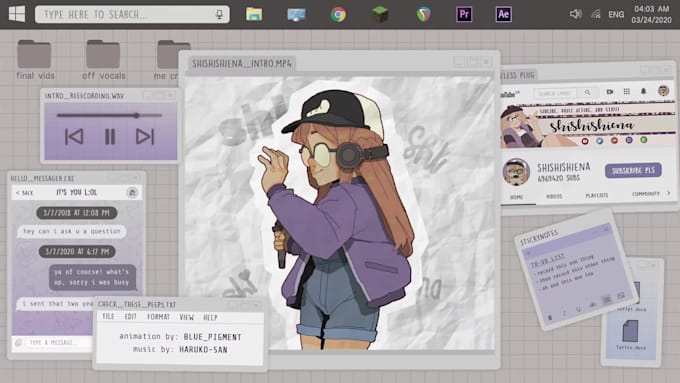Screen dimensions: 680x383
Task: Click the '3/7/2018 at 12:08 PM' timestamp
Action: pyautogui.click(x=77, y=213)
